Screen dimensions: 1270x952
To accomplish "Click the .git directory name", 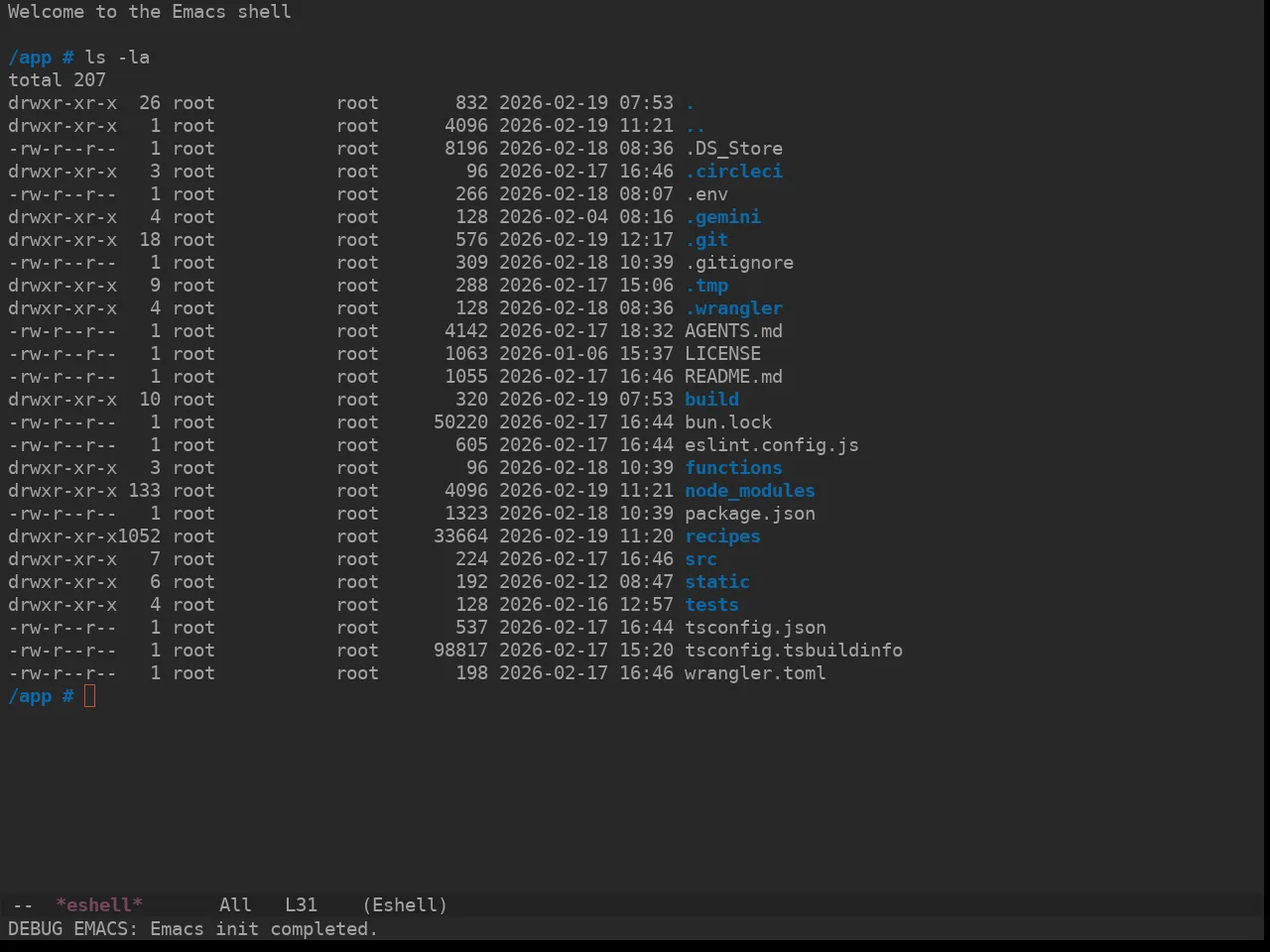I will (706, 240).
